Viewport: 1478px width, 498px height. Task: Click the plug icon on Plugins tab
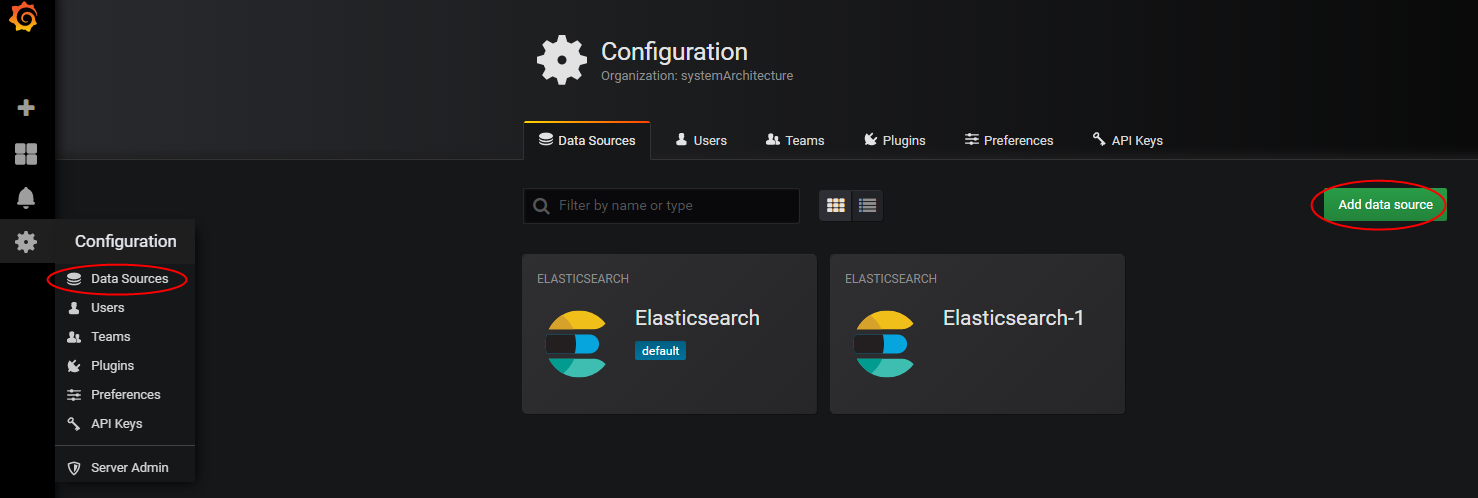pos(871,140)
